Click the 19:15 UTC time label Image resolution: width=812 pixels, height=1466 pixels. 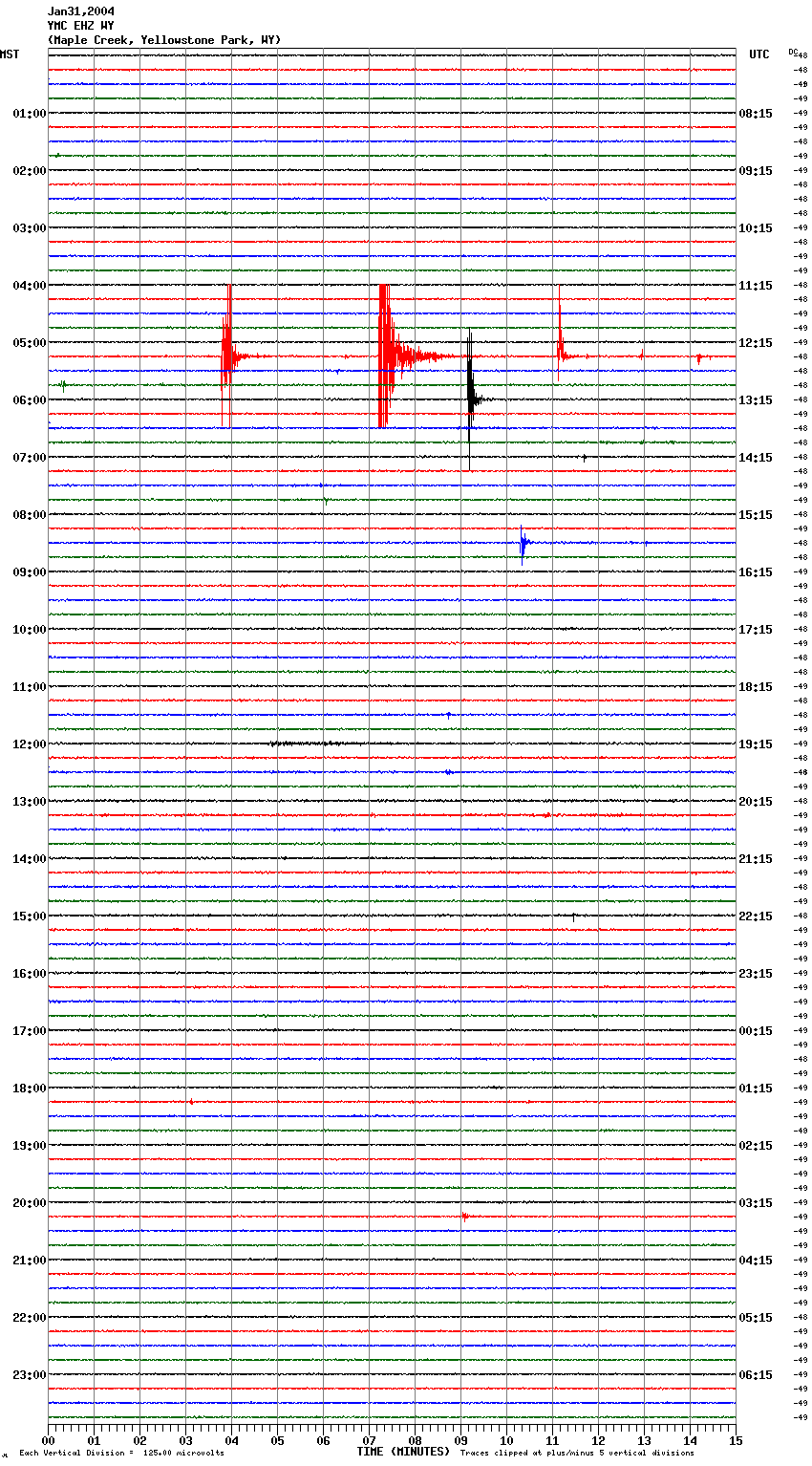click(x=756, y=744)
